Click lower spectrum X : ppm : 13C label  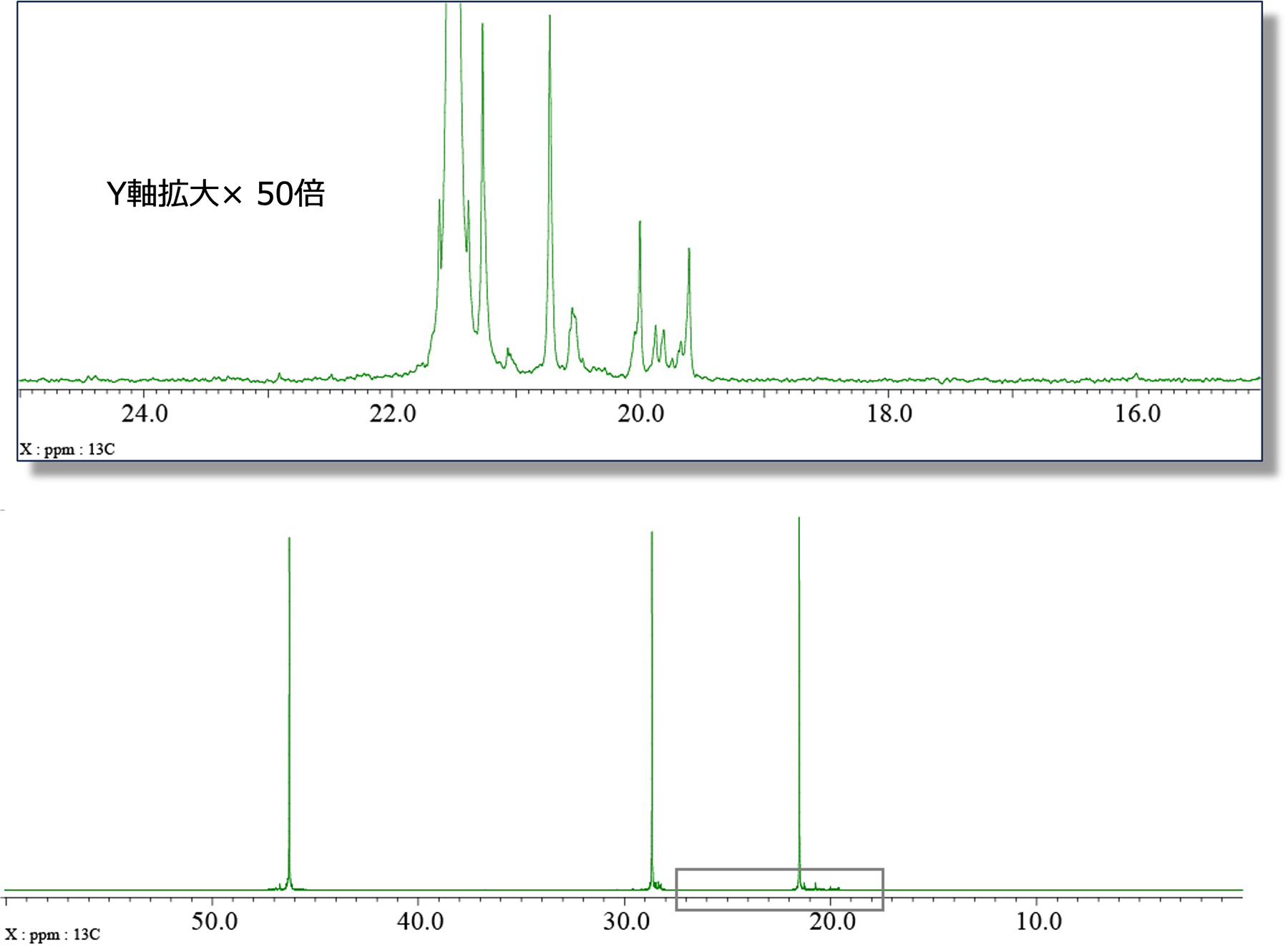53,934
